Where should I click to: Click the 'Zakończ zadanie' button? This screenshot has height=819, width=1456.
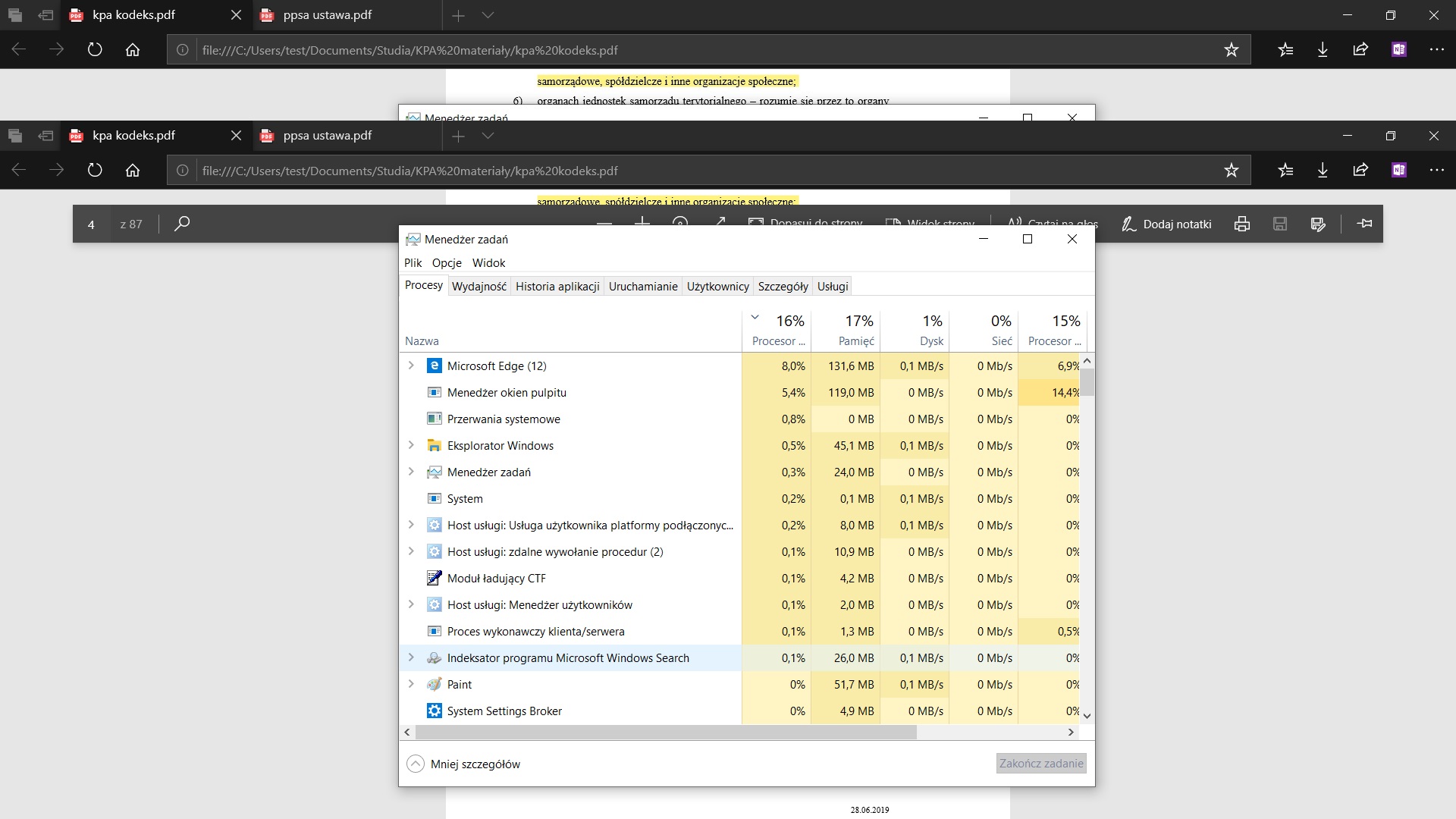tap(1040, 764)
